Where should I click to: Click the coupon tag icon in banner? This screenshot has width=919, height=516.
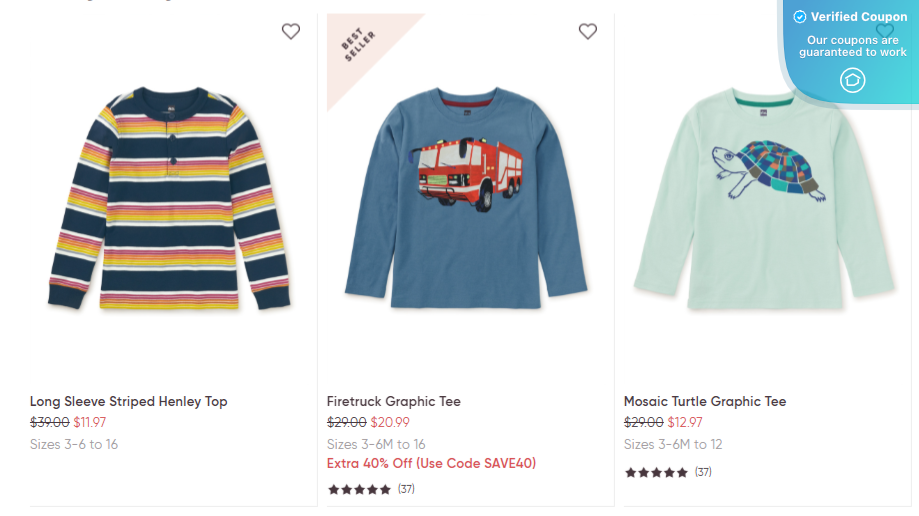click(852, 81)
